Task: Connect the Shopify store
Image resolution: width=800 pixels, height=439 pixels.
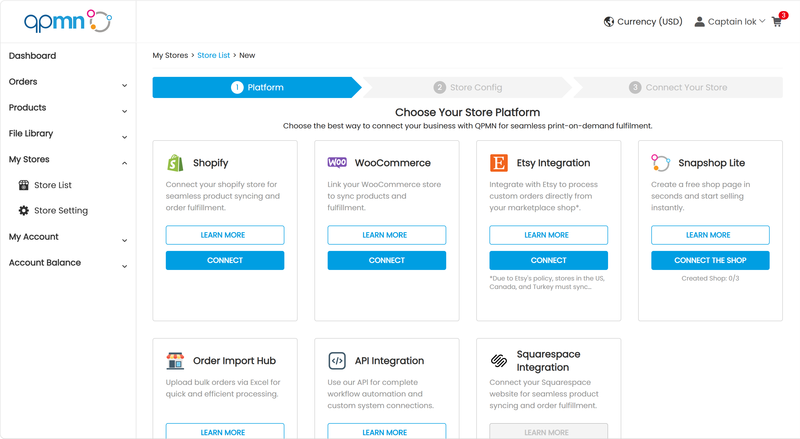Action: 225,260
